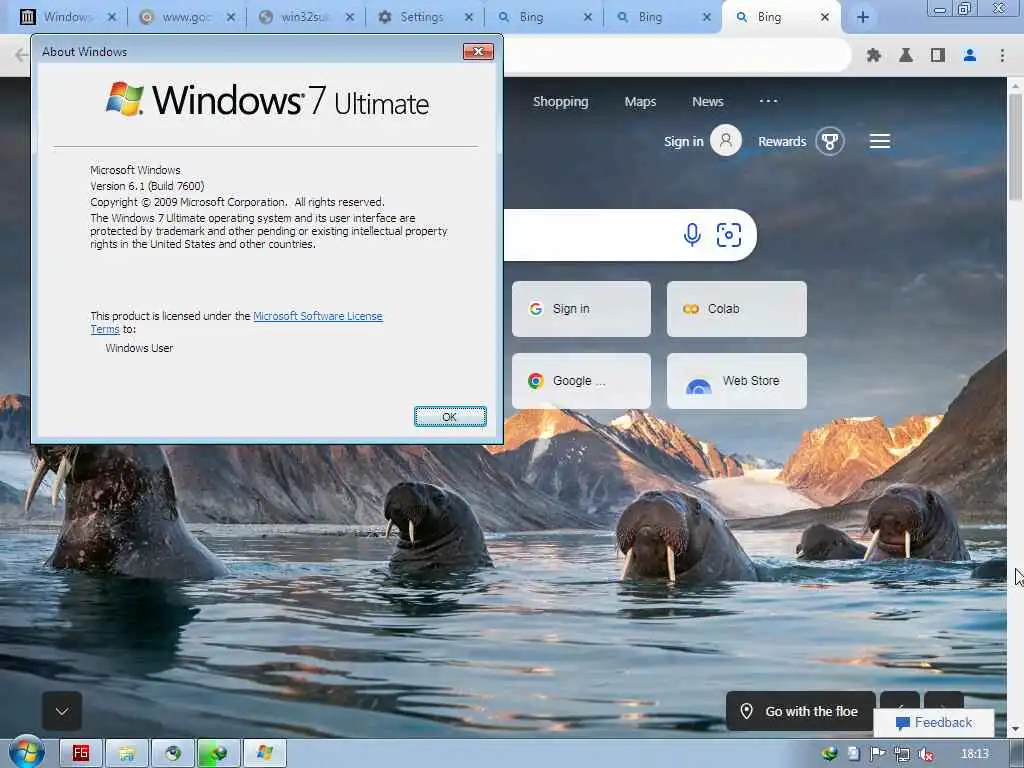This screenshot has width=1024, height=768.
Task: Open the Feedback button
Action: coord(934,722)
